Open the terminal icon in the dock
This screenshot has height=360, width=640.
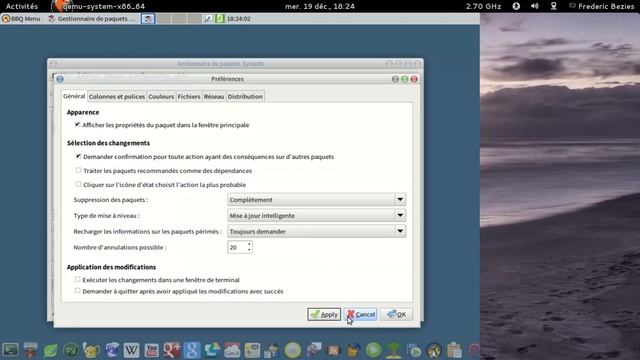pos(10,350)
